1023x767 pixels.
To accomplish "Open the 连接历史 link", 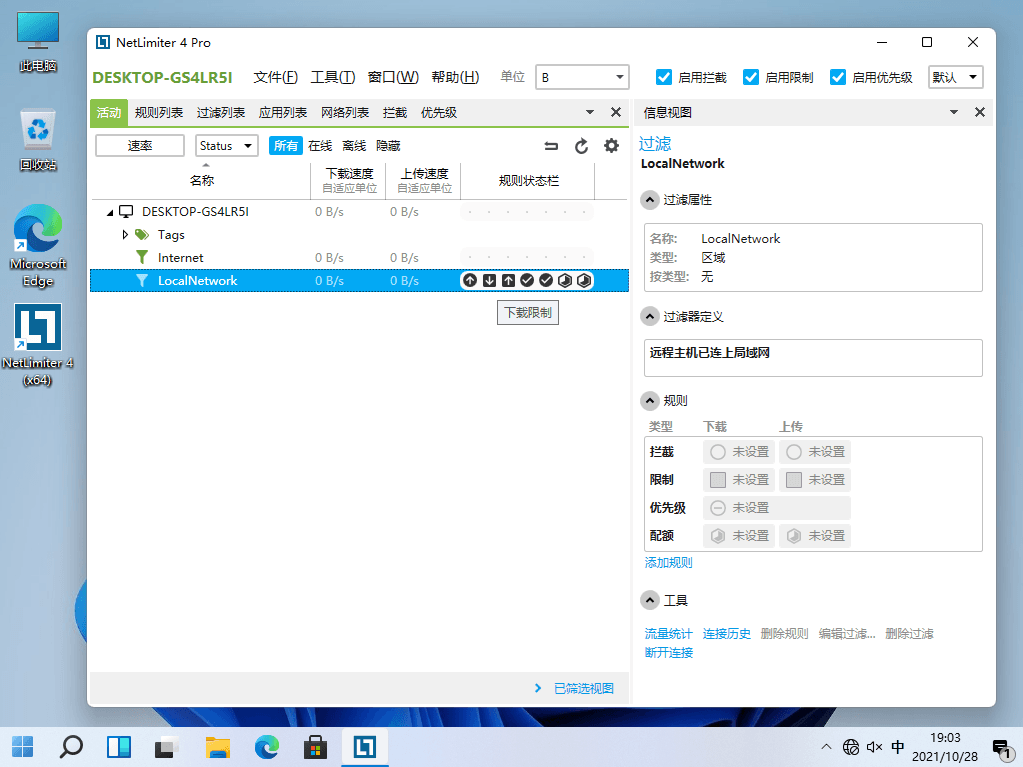I will coord(726,633).
